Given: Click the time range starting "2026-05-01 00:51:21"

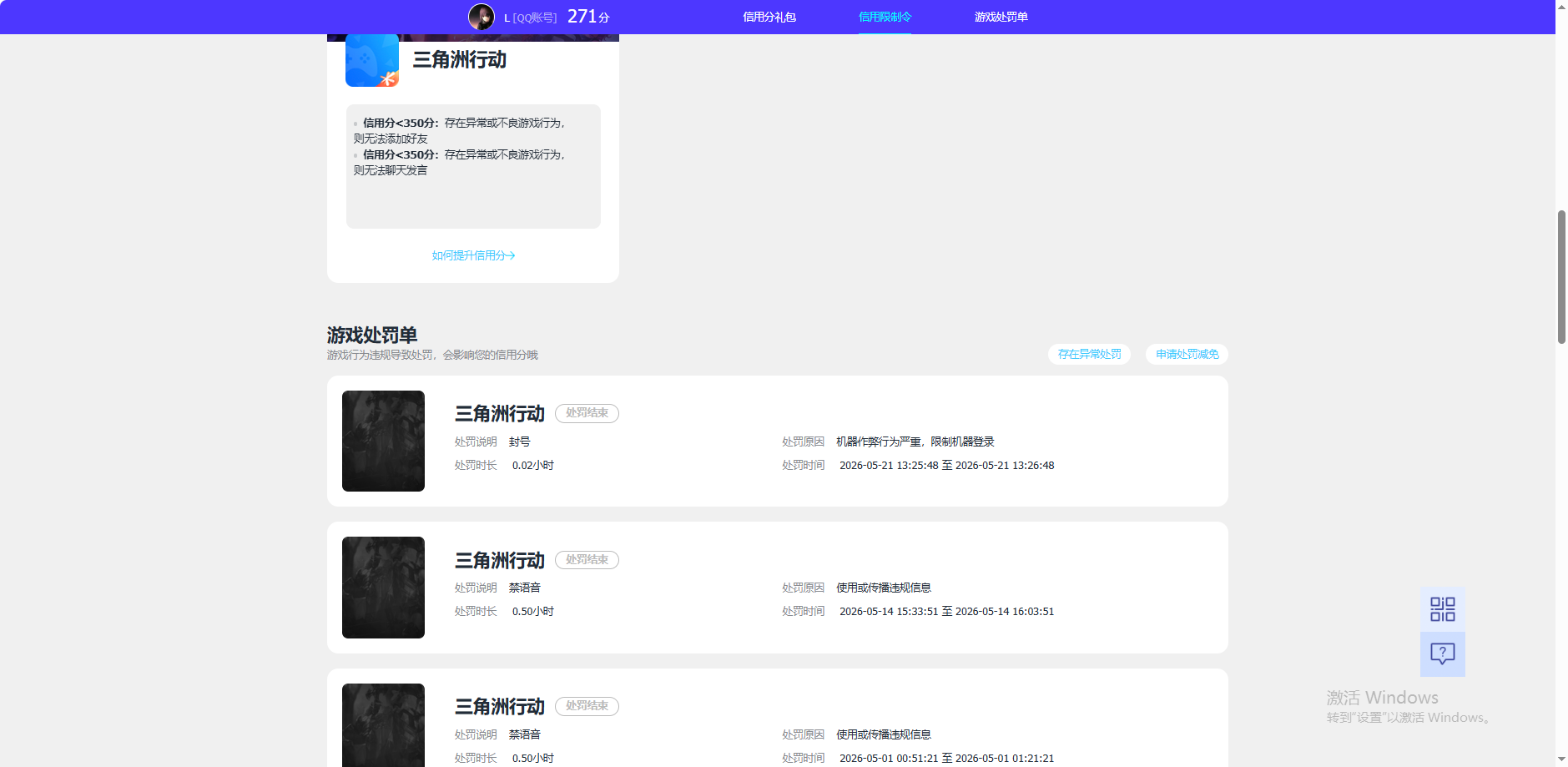Looking at the screenshot, I should point(946,759).
